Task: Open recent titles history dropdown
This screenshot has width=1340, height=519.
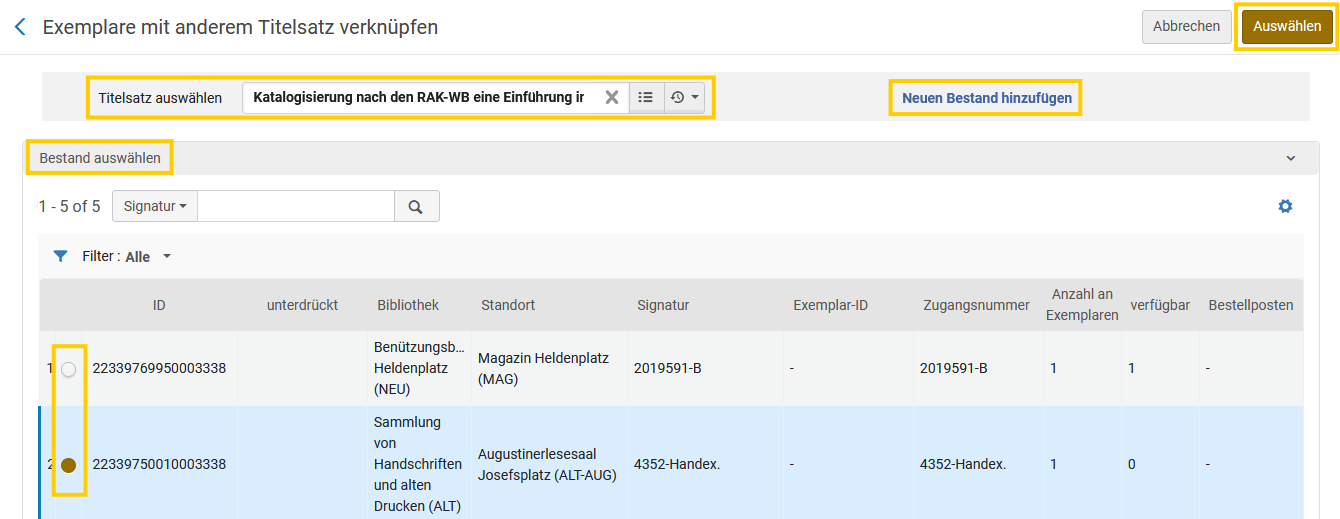Action: [x=685, y=97]
